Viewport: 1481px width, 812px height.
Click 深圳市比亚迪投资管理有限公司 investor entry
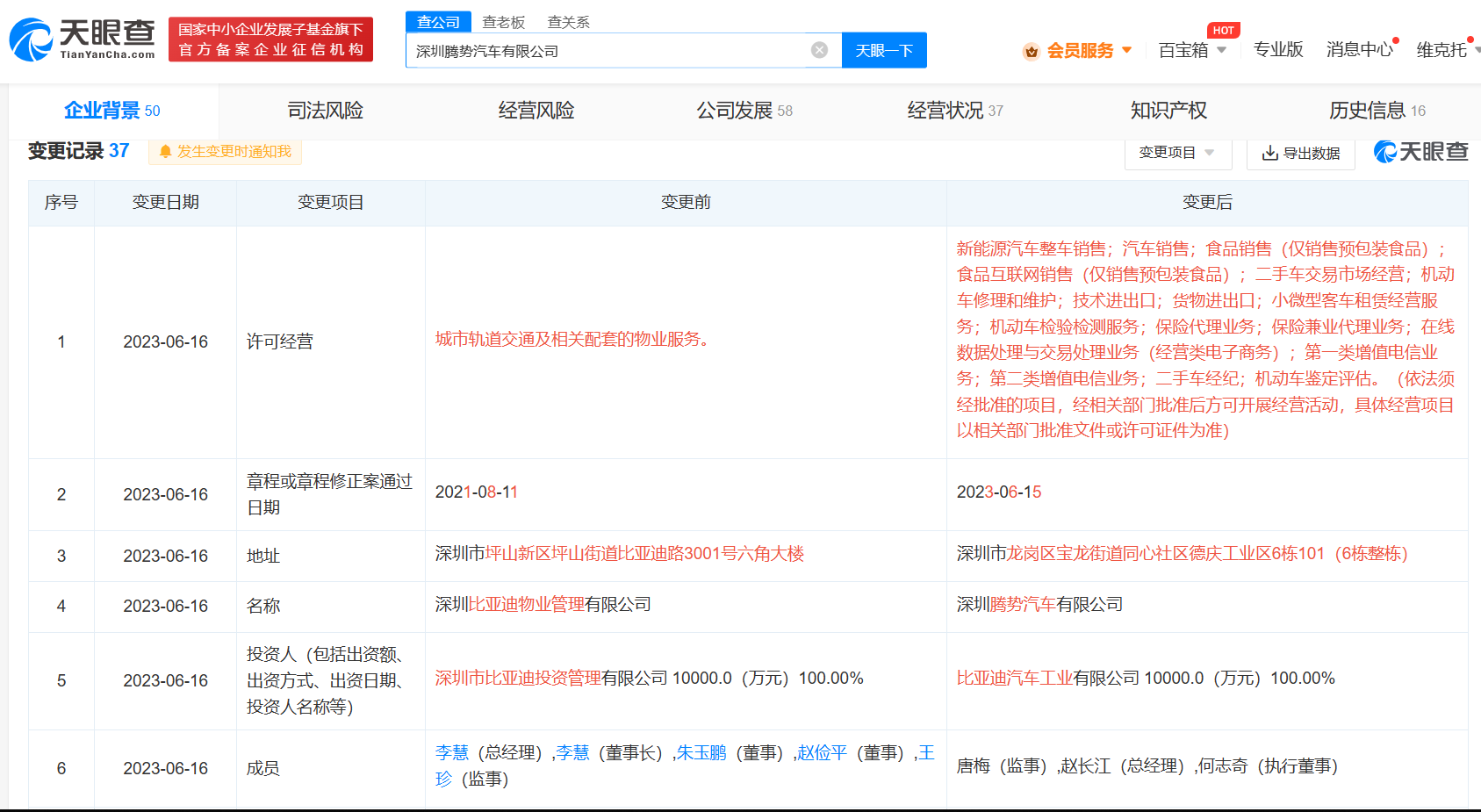650,679
